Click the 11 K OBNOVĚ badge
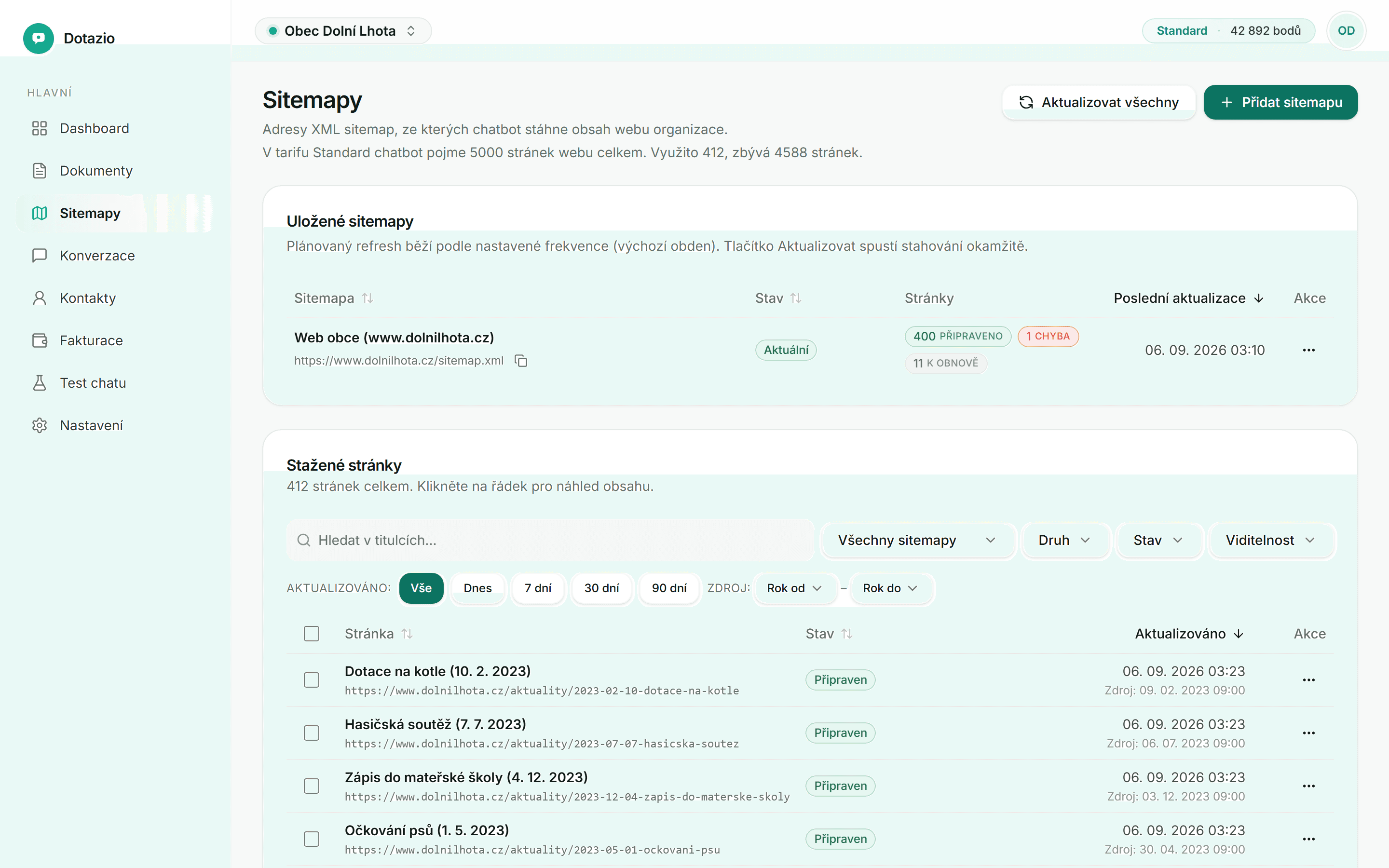 coord(946,364)
